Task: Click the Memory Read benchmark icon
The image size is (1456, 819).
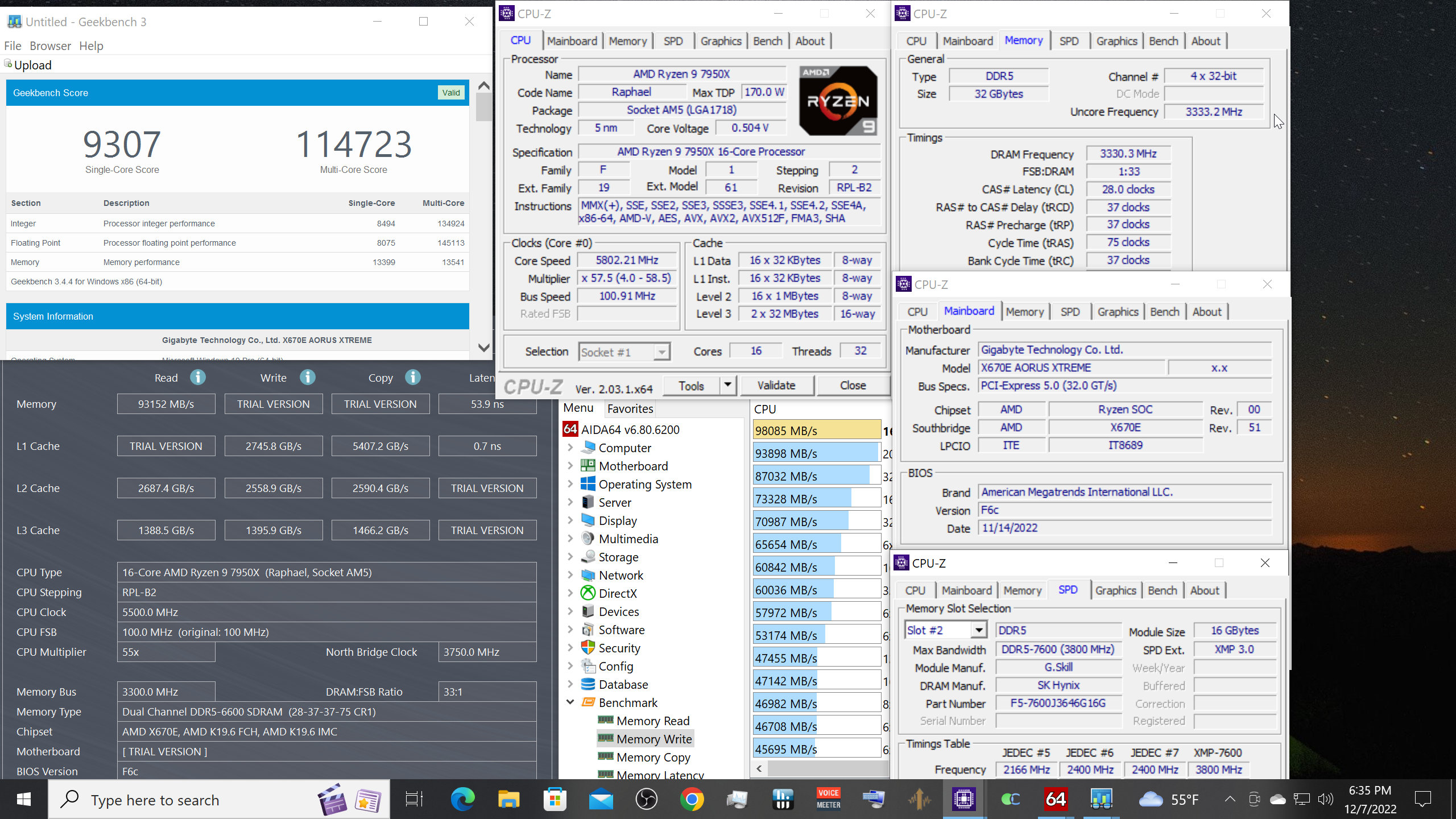Action: click(606, 721)
